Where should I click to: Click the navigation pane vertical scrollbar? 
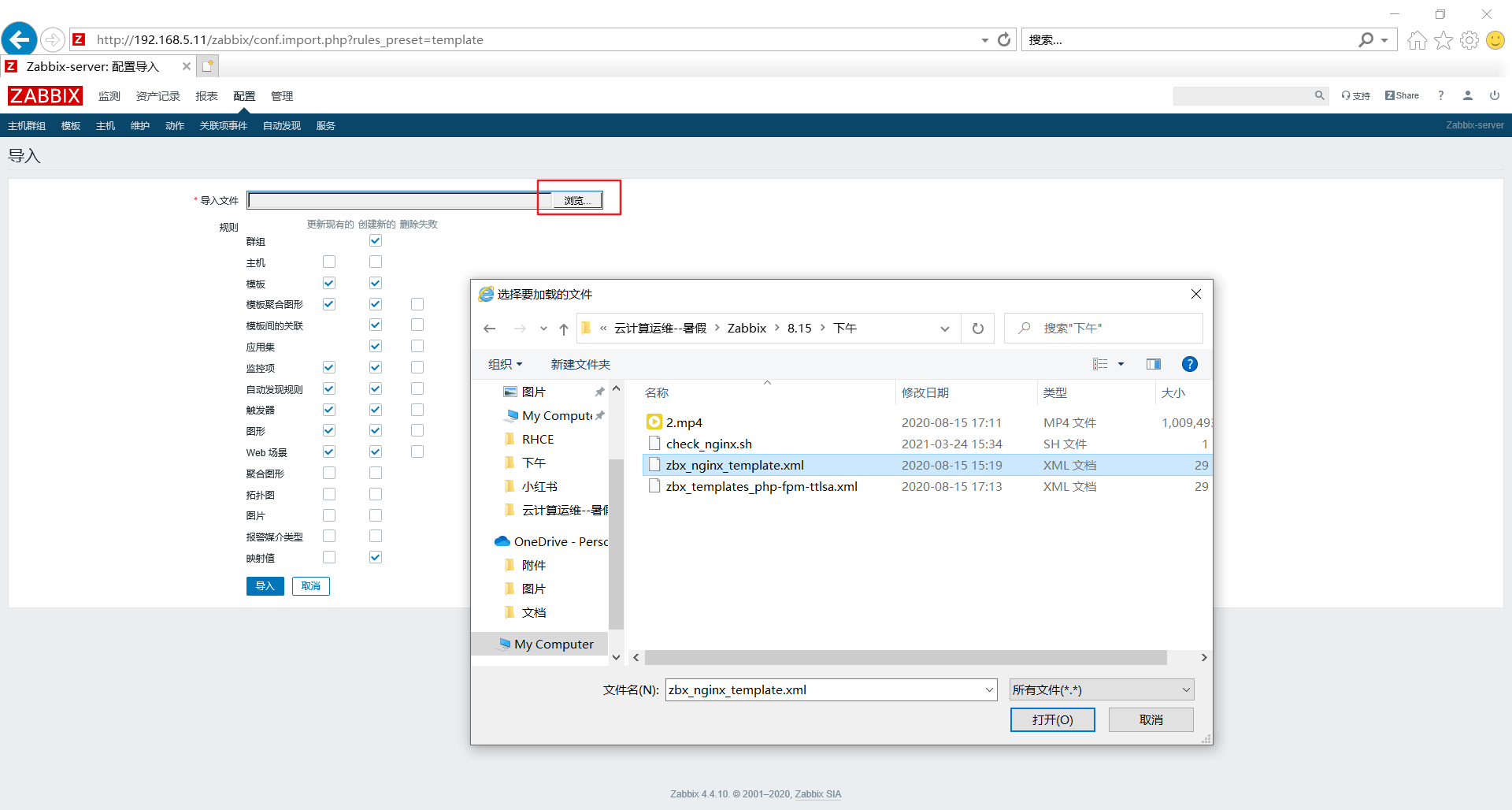pos(616,544)
